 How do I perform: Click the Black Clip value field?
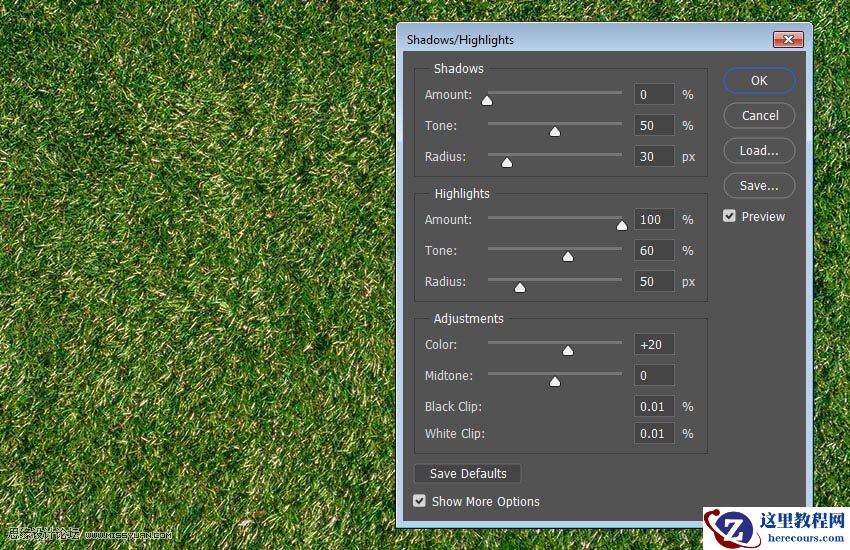654,407
